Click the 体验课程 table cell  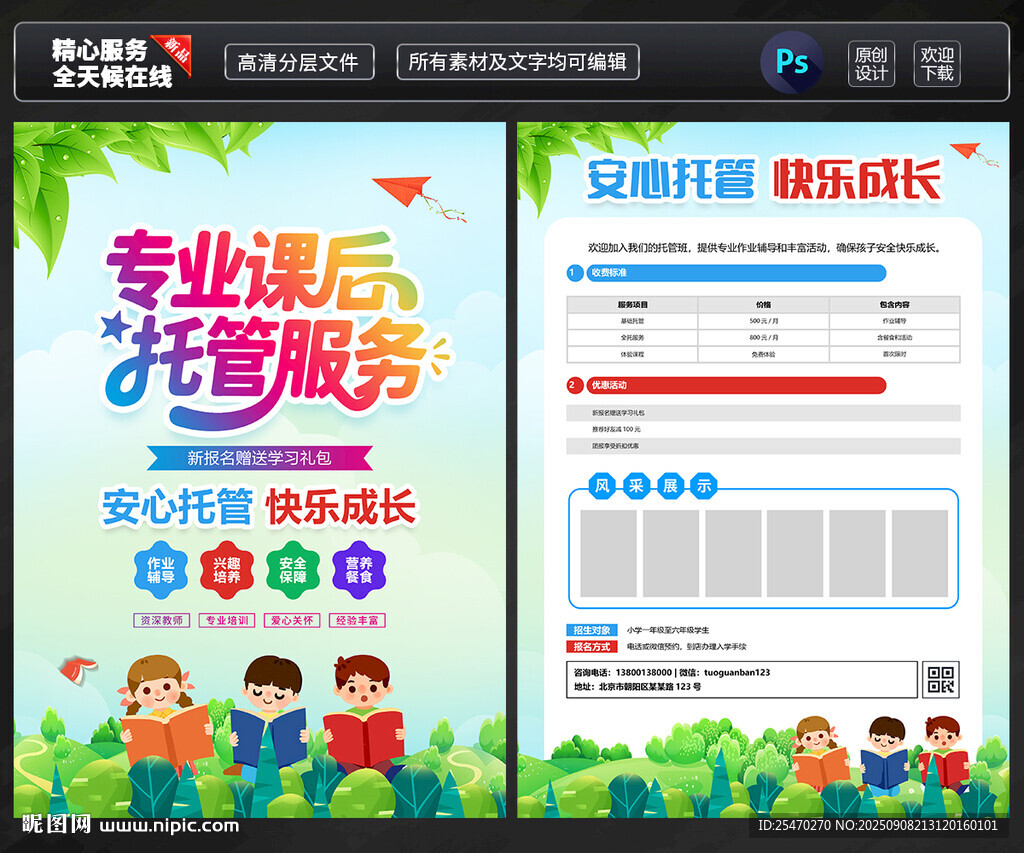(632, 354)
